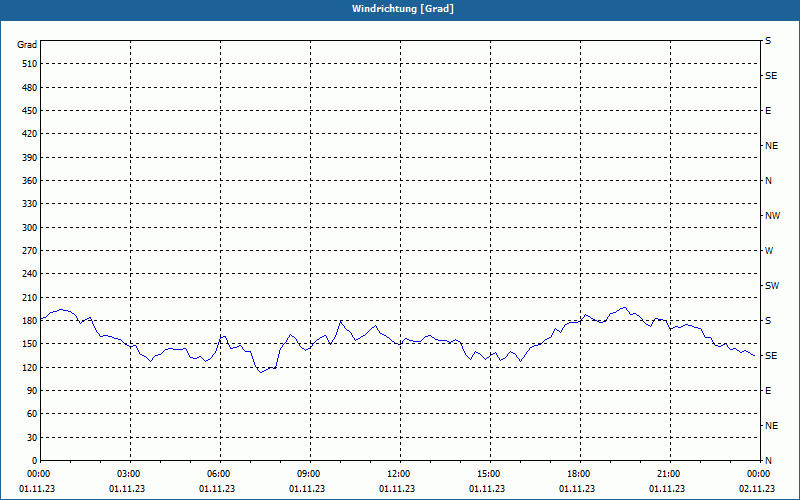Select the "NE" compass label between 30 and 60
This screenshot has width=800, height=500.
[x=771, y=426]
